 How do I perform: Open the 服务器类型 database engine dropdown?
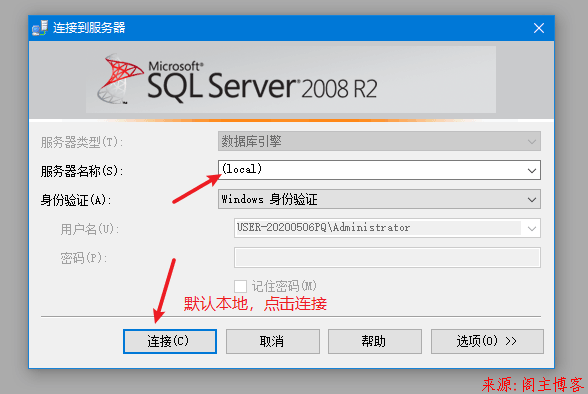[x=379, y=141]
